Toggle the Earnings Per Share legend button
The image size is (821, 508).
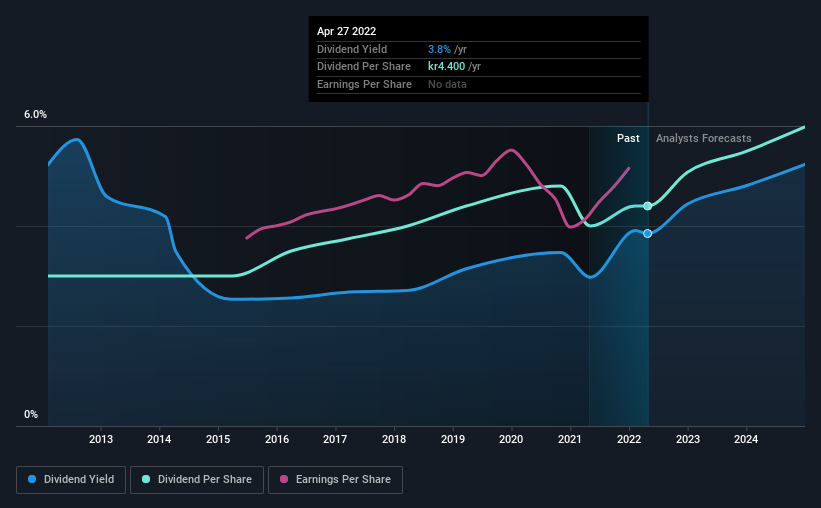click(x=335, y=480)
